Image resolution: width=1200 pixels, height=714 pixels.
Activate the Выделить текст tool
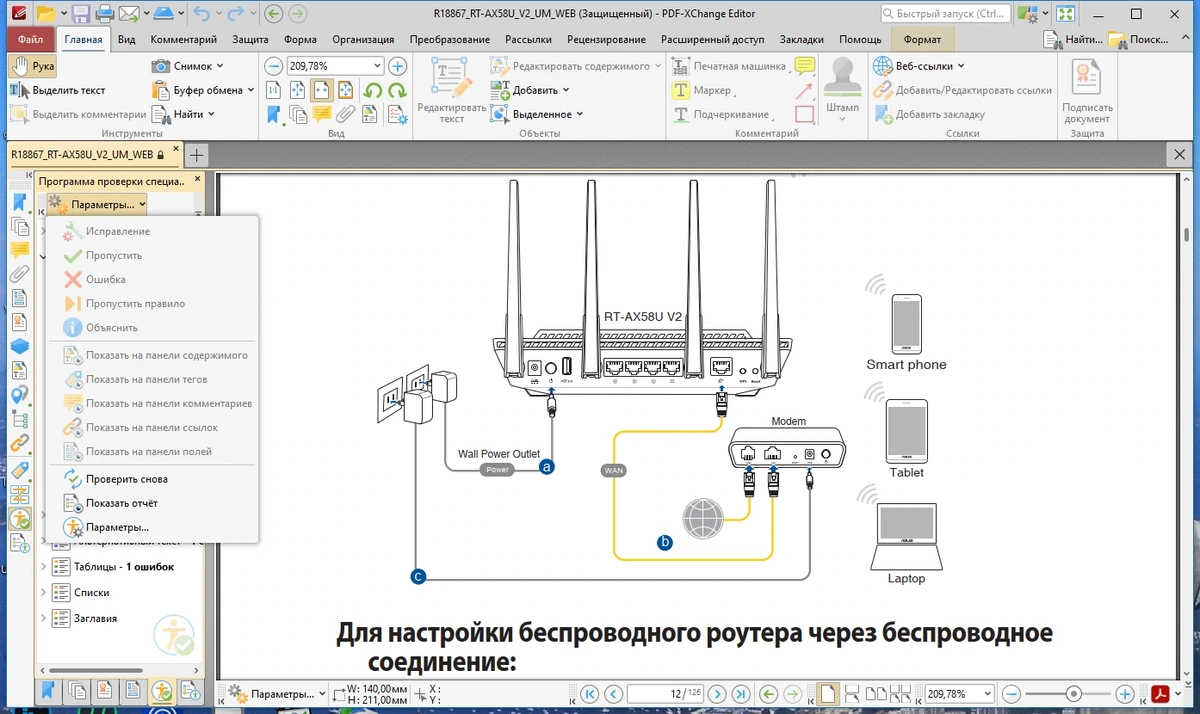(58, 90)
